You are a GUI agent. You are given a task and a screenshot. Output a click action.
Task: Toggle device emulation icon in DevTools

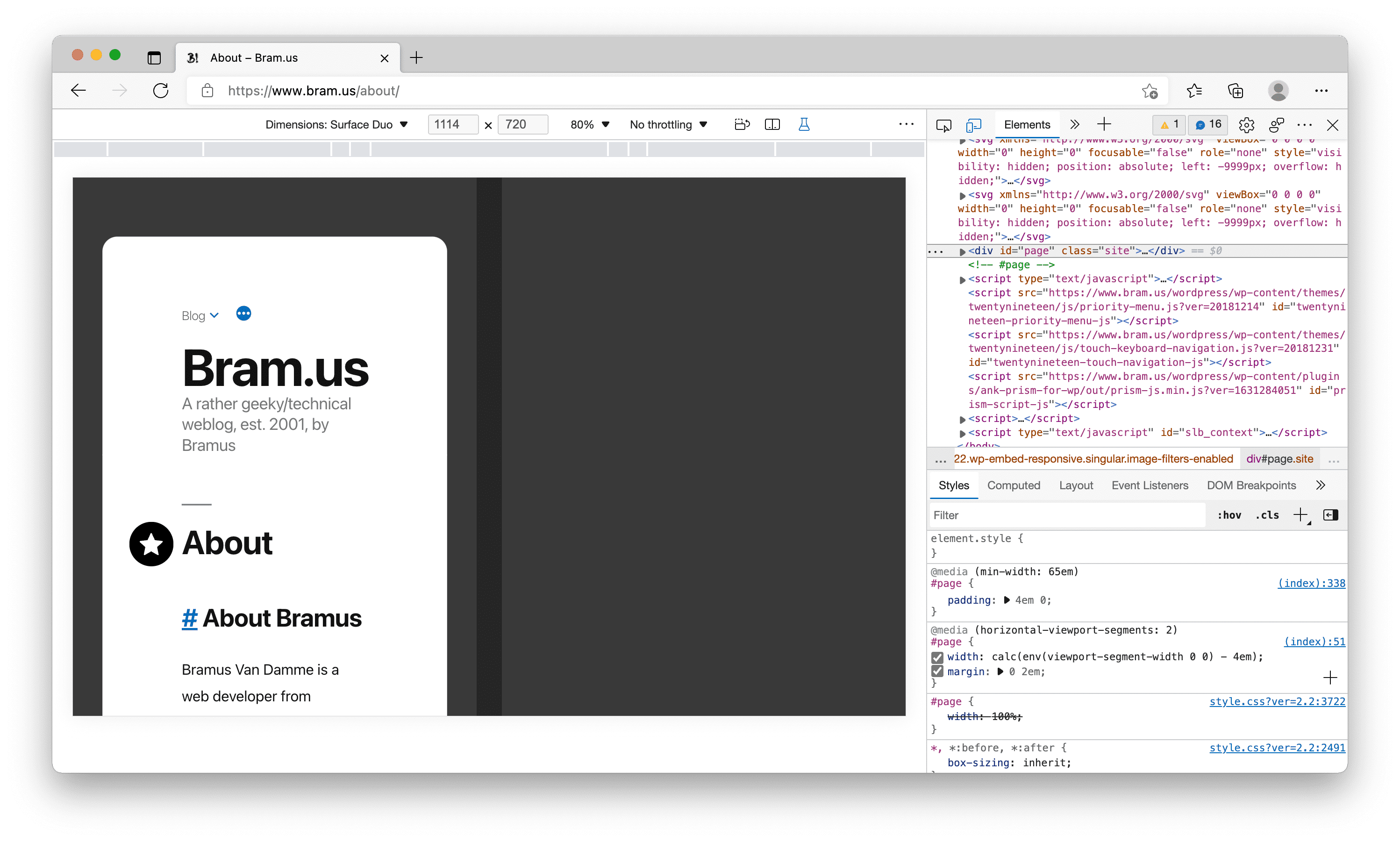coord(973,125)
